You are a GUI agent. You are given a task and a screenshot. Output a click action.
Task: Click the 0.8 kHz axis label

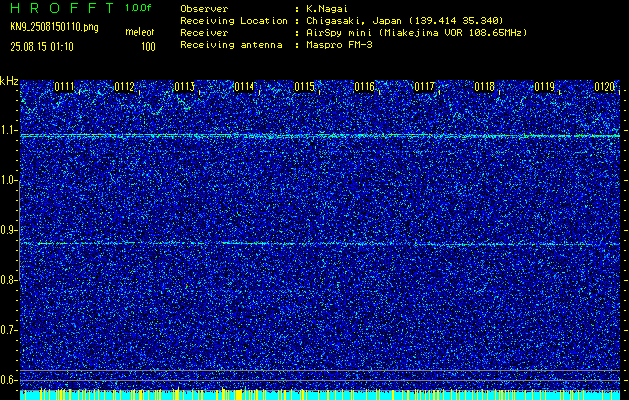coord(8,280)
